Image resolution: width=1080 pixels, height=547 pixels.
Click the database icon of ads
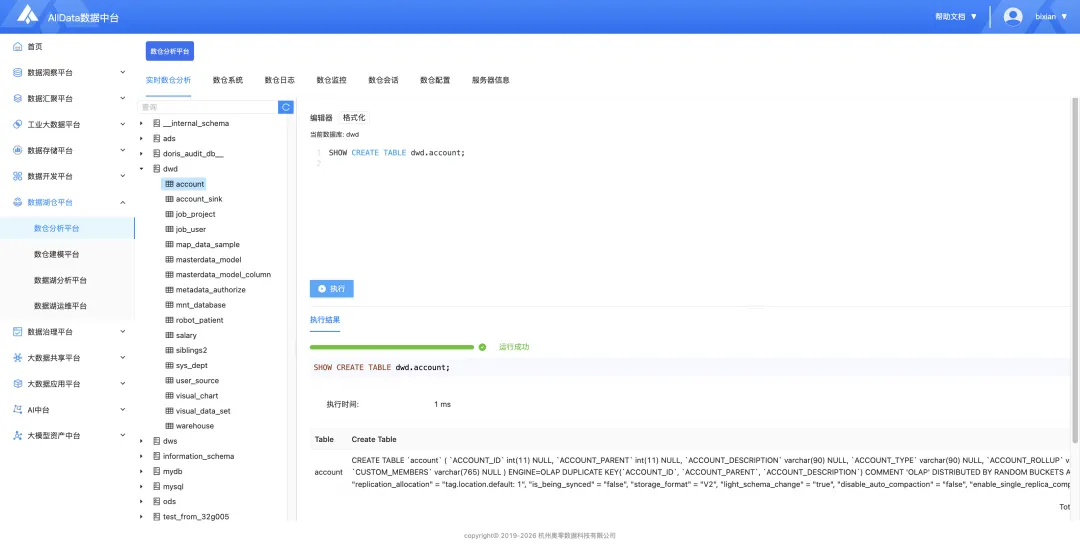click(156, 138)
